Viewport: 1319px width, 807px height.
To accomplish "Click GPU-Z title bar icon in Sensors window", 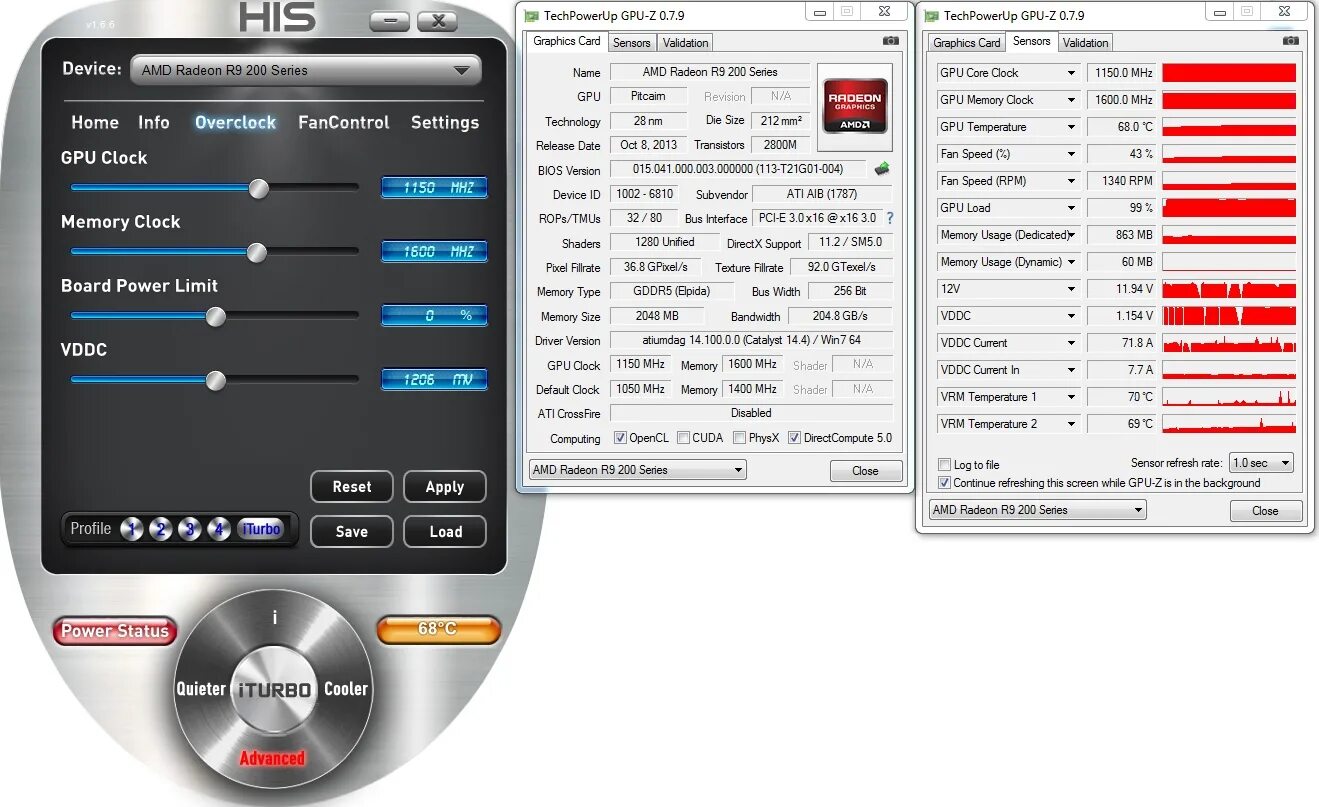I will click(x=932, y=15).
